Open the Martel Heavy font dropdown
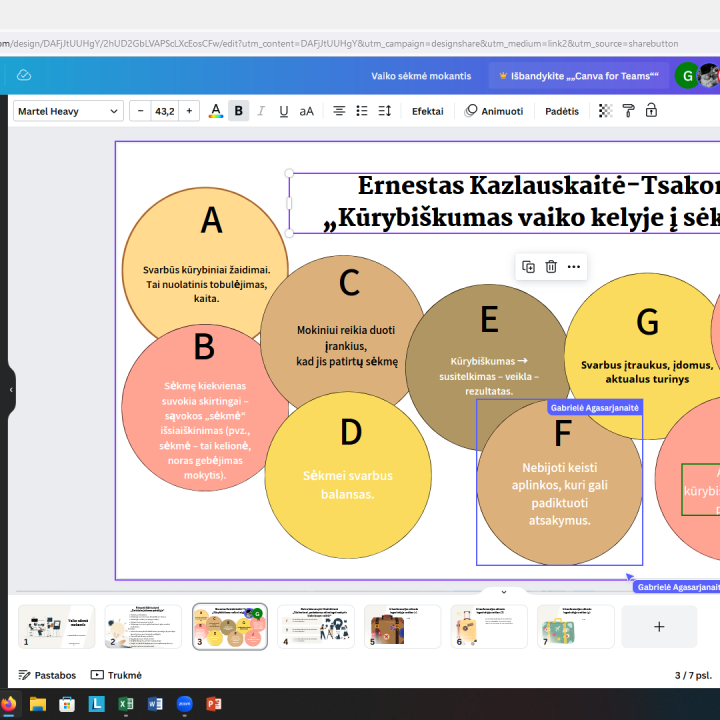 pos(68,111)
